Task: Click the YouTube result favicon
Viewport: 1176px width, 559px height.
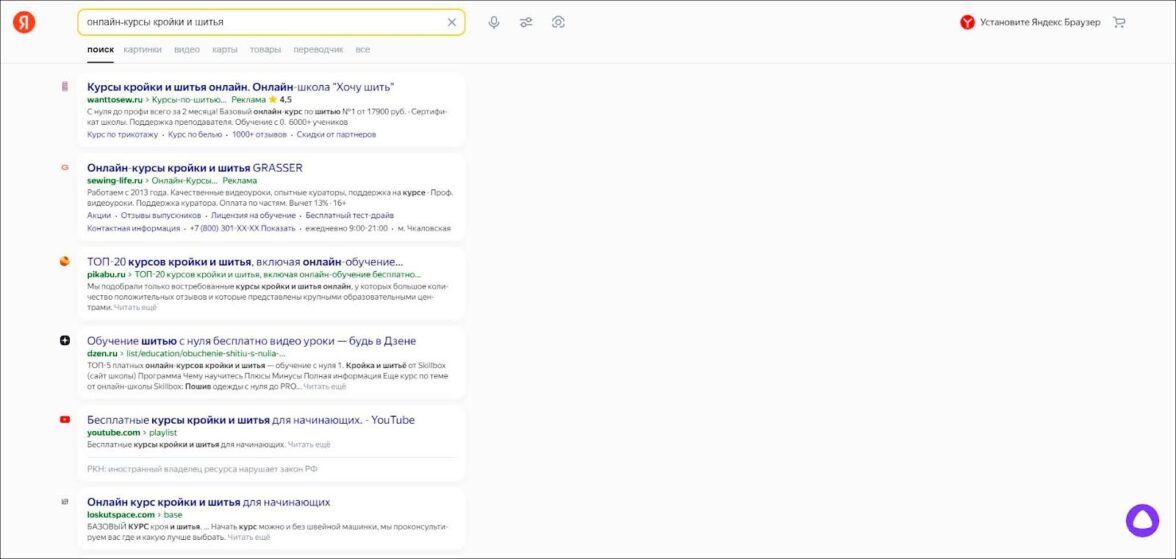Action: click(x=64, y=419)
